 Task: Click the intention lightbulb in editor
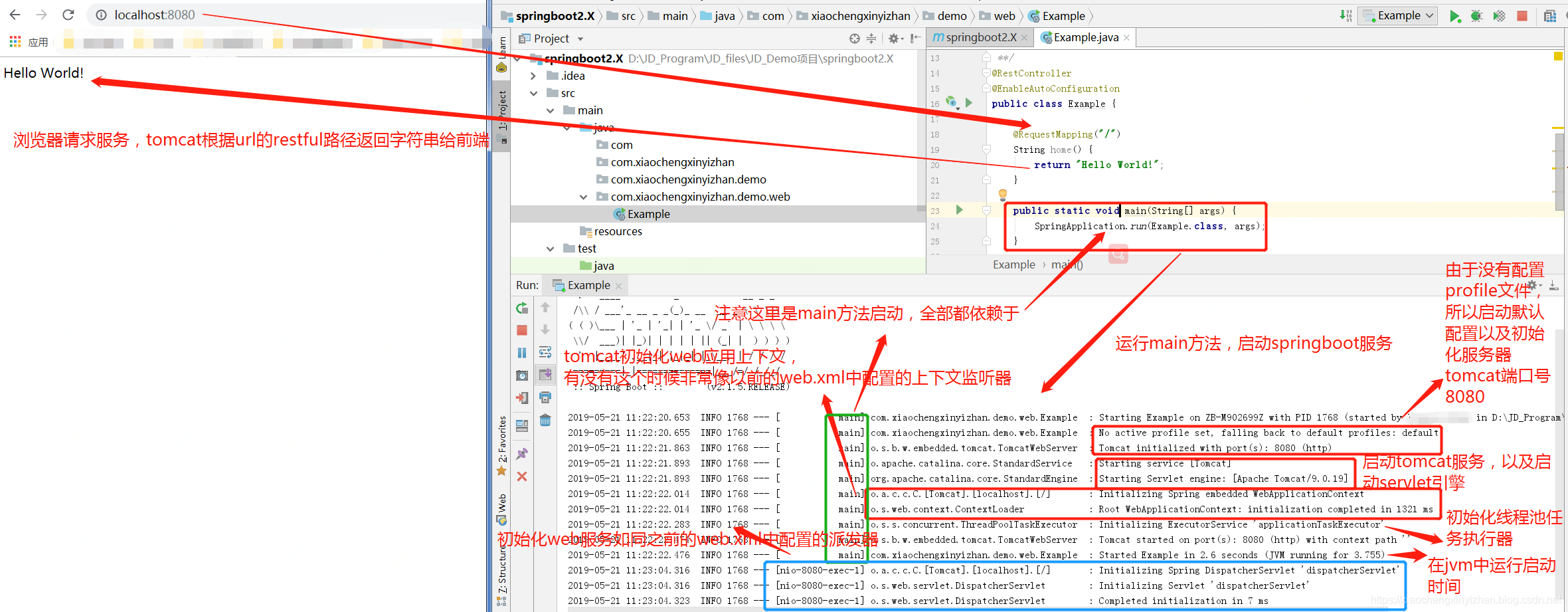click(x=1003, y=195)
